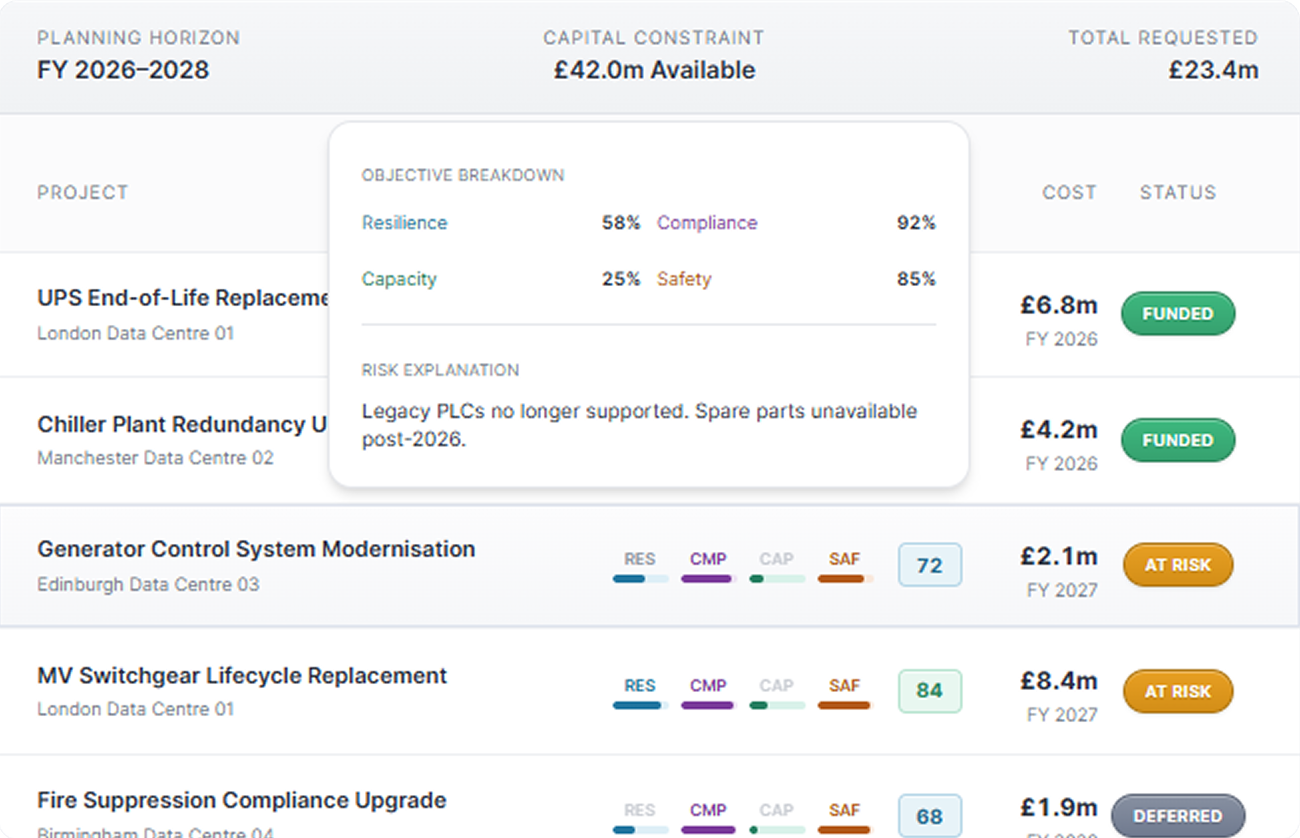Image resolution: width=1300 pixels, height=838 pixels.
Task: Select score 72 badge on Generator Control row
Action: pos(929,565)
